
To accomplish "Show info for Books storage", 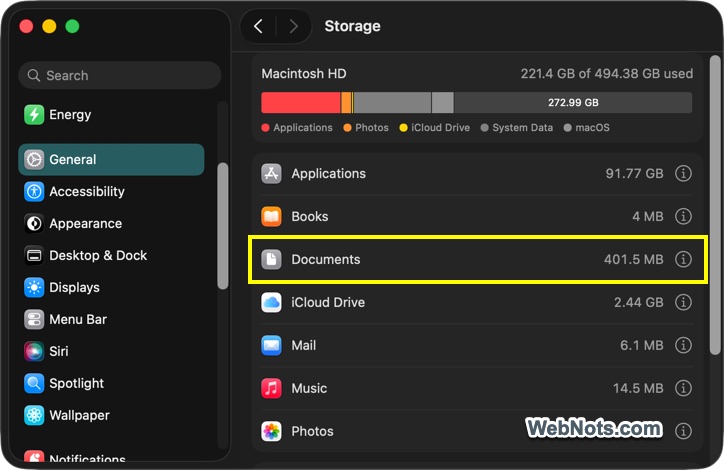I will tap(683, 217).
